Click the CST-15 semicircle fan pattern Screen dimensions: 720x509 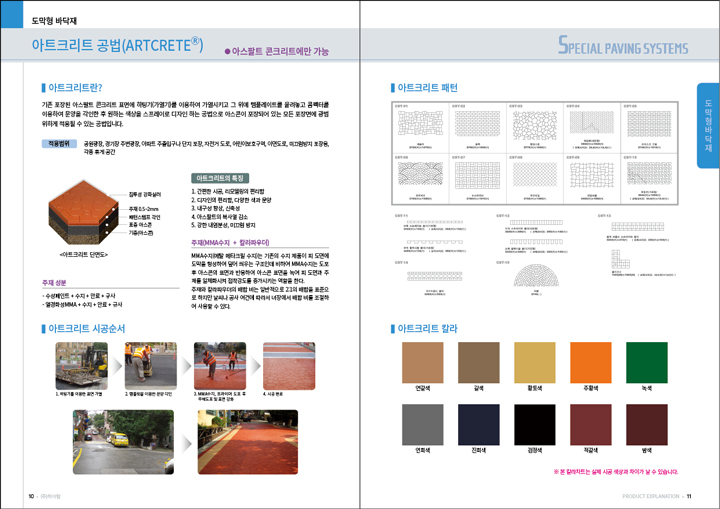point(536,275)
